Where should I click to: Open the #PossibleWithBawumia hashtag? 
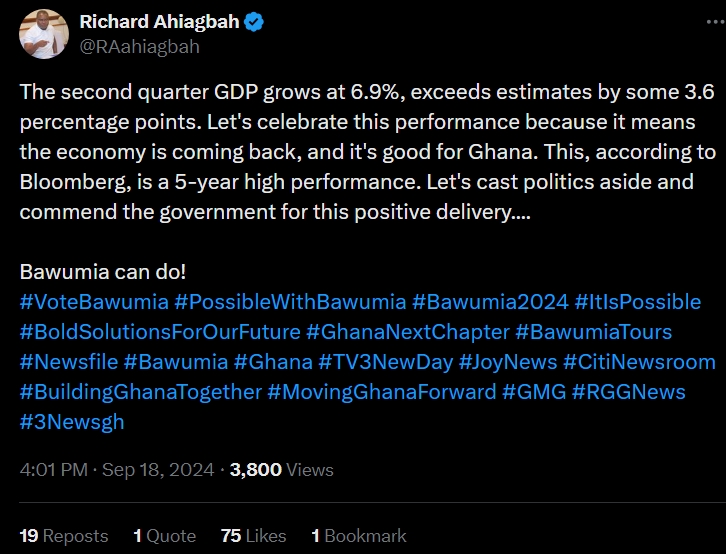point(290,301)
